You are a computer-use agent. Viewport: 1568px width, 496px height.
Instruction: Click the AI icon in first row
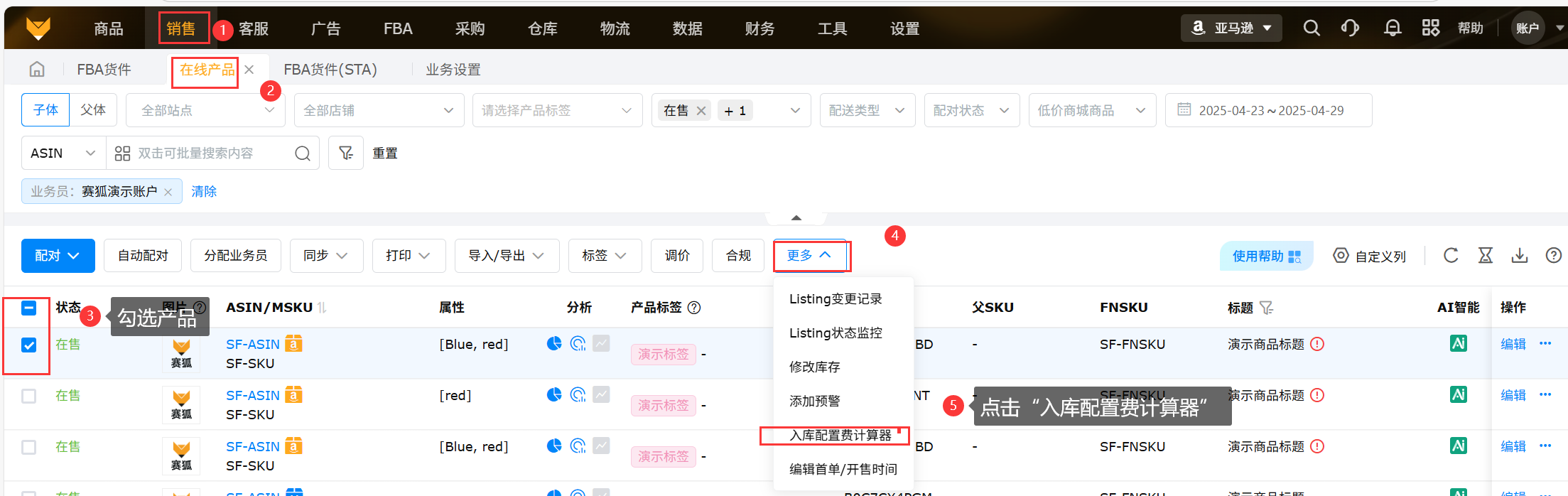pyautogui.click(x=1459, y=344)
